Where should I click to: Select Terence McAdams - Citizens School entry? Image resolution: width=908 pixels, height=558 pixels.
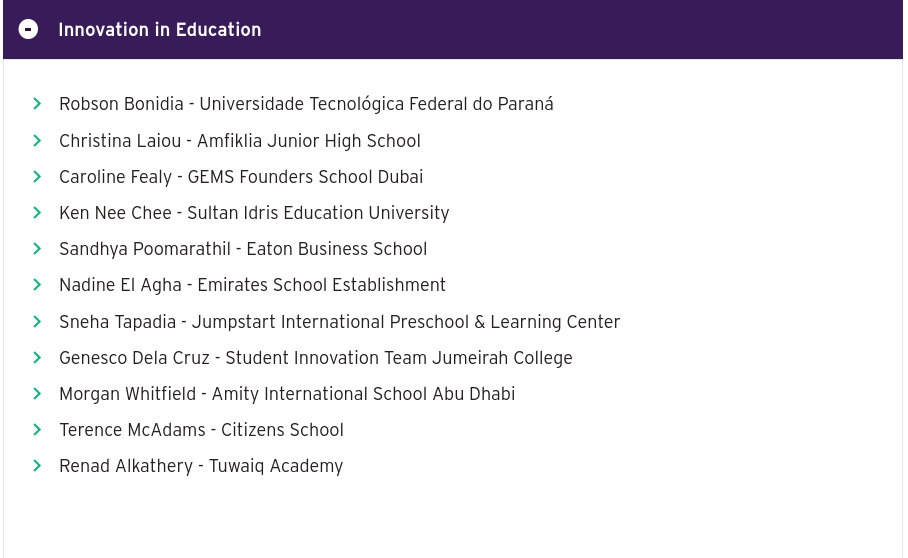(x=201, y=430)
